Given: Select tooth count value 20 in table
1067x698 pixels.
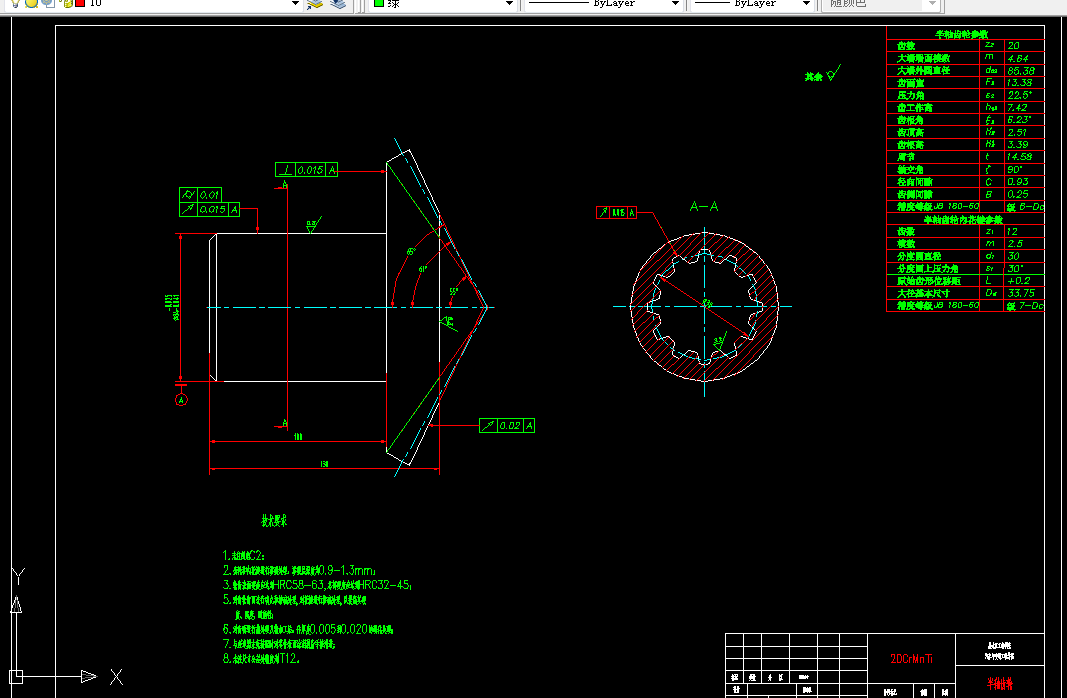Looking at the screenshot, I should (x=1014, y=46).
